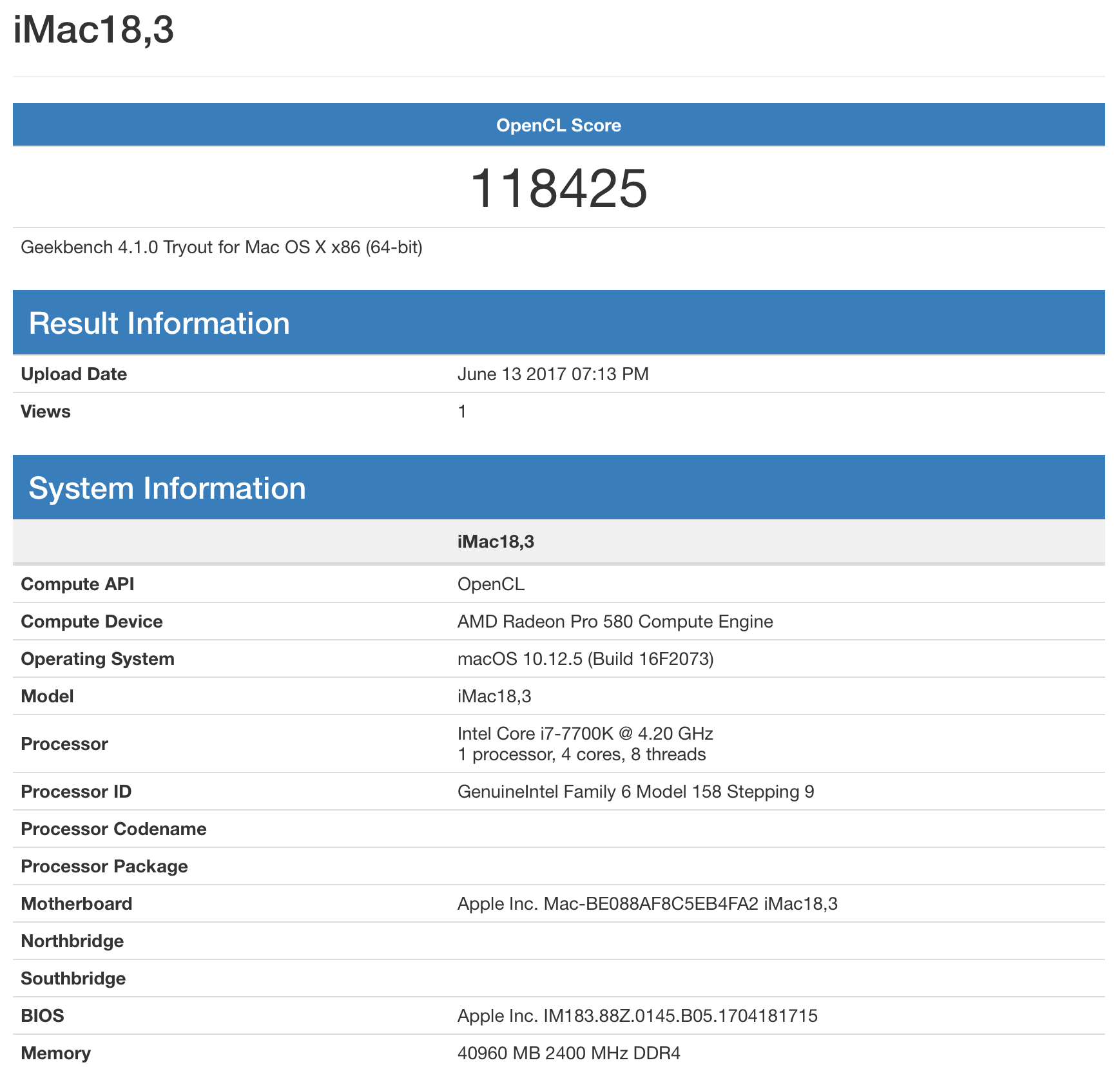The height and width of the screenshot is (1076, 1120).
Task: Click the 'Model' row label
Action: [x=48, y=697]
